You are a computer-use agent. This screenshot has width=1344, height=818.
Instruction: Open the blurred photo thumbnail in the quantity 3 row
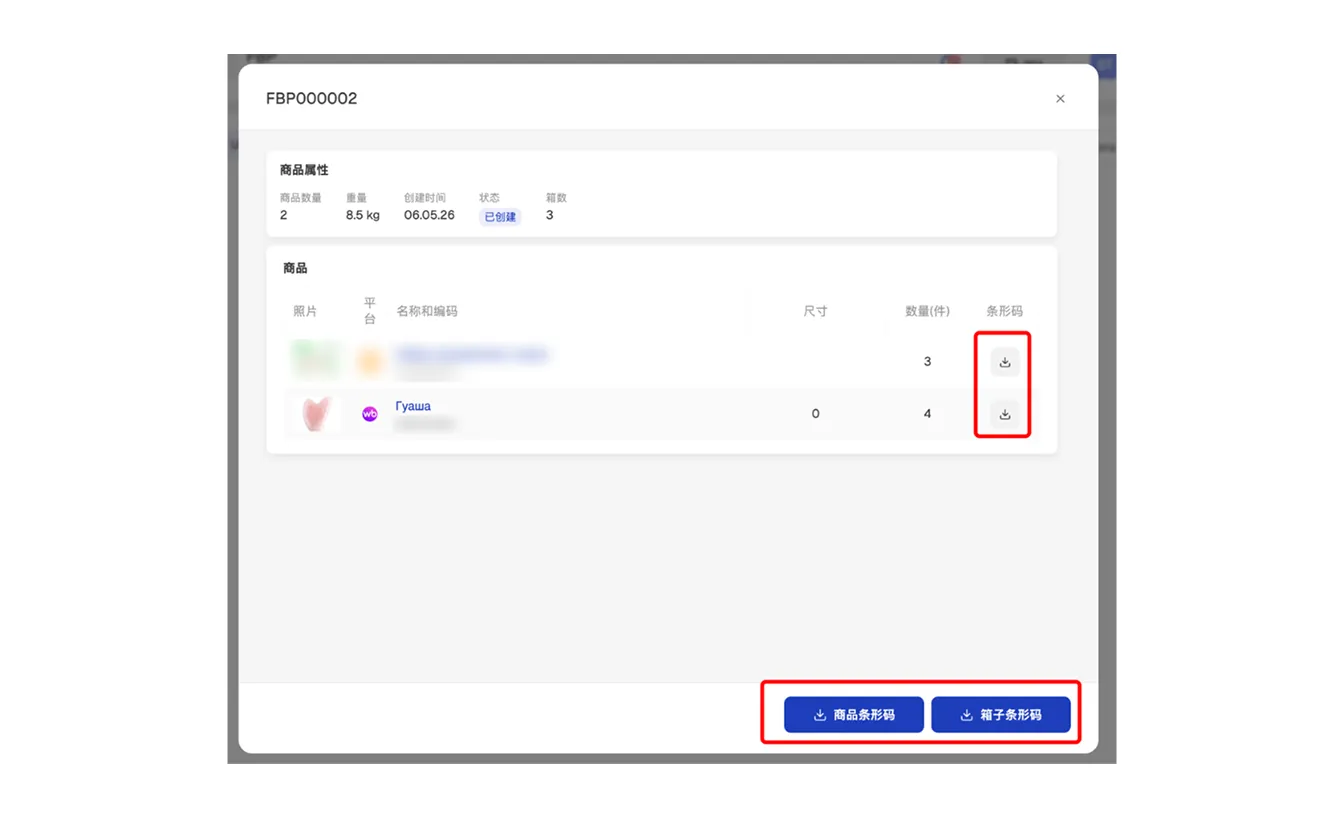coord(316,360)
